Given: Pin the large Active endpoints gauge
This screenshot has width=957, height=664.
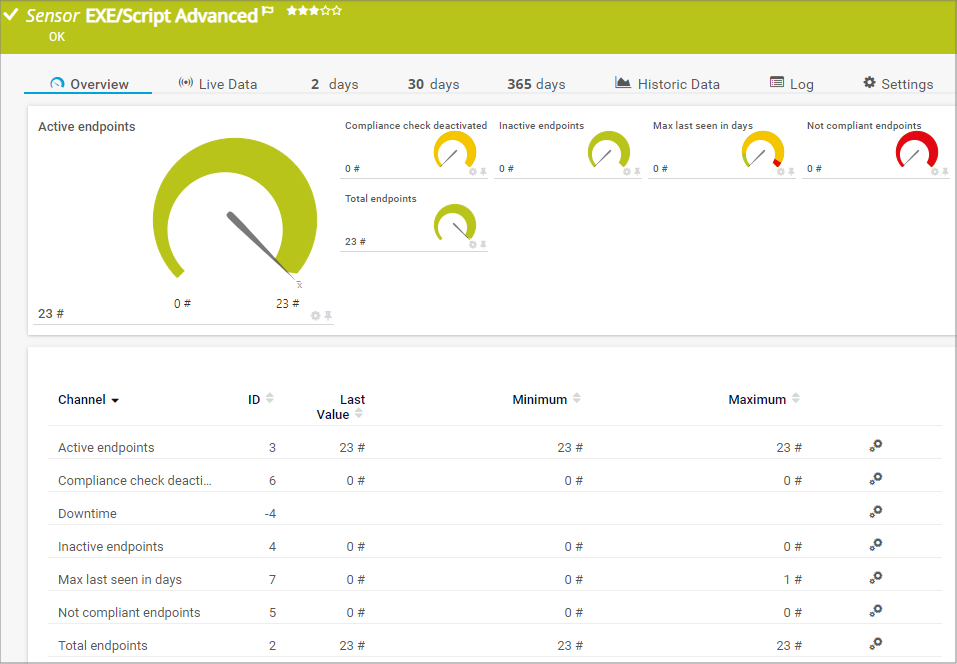Looking at the screenshot, I should click(x=328, y=315).
